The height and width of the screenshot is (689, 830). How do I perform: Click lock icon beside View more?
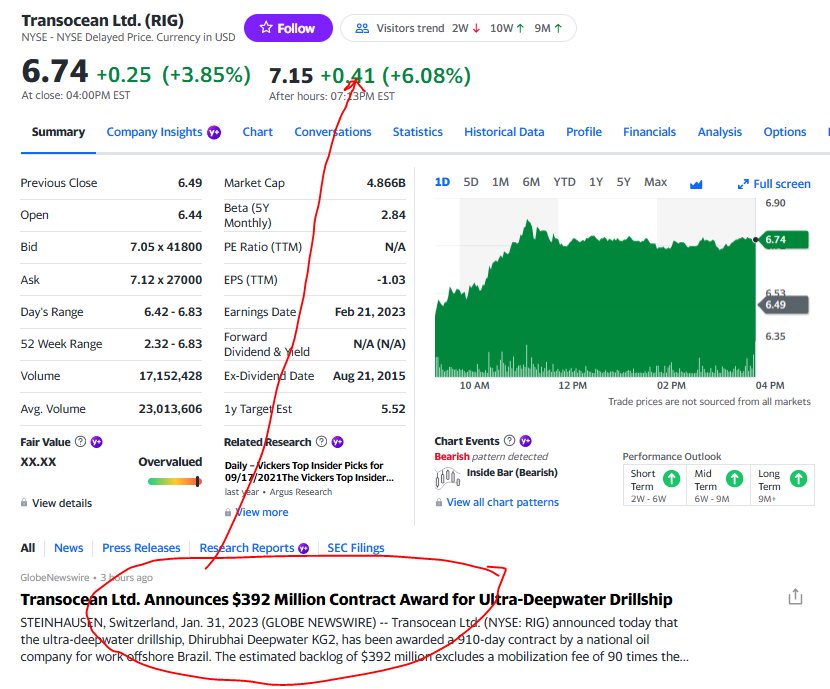228,512
